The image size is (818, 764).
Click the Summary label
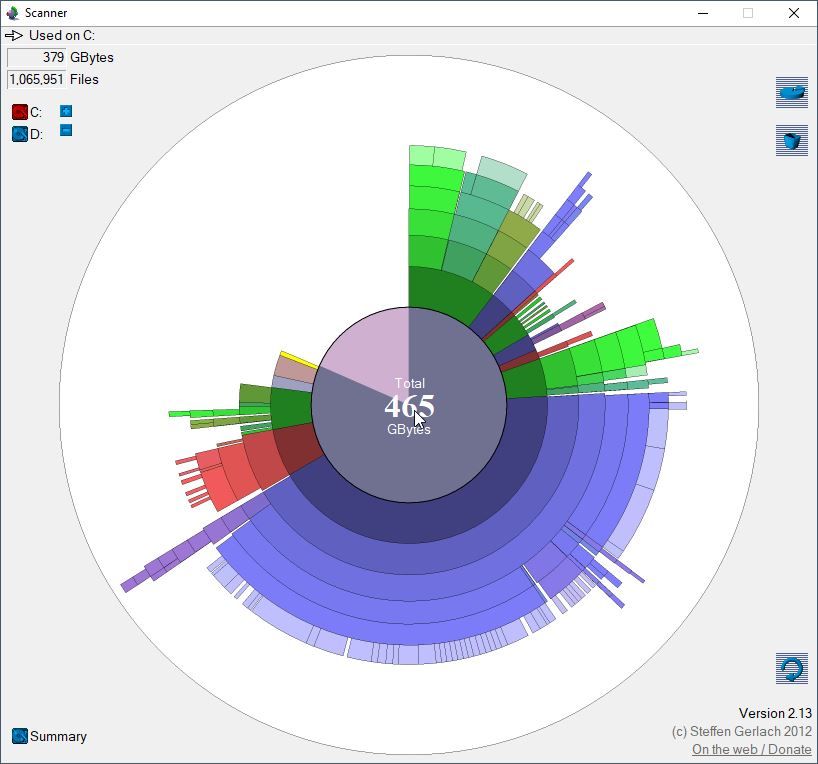coord(58,736)
